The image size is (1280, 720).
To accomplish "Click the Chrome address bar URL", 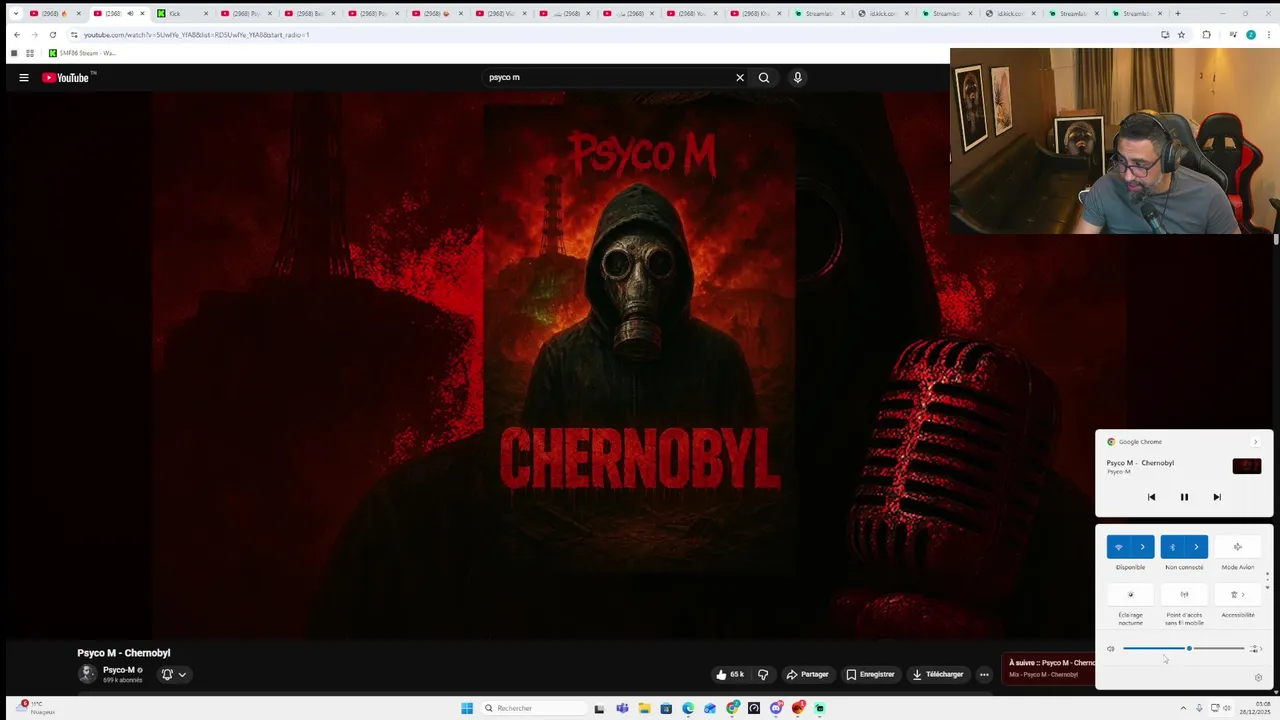I will (x=196, y=35).
